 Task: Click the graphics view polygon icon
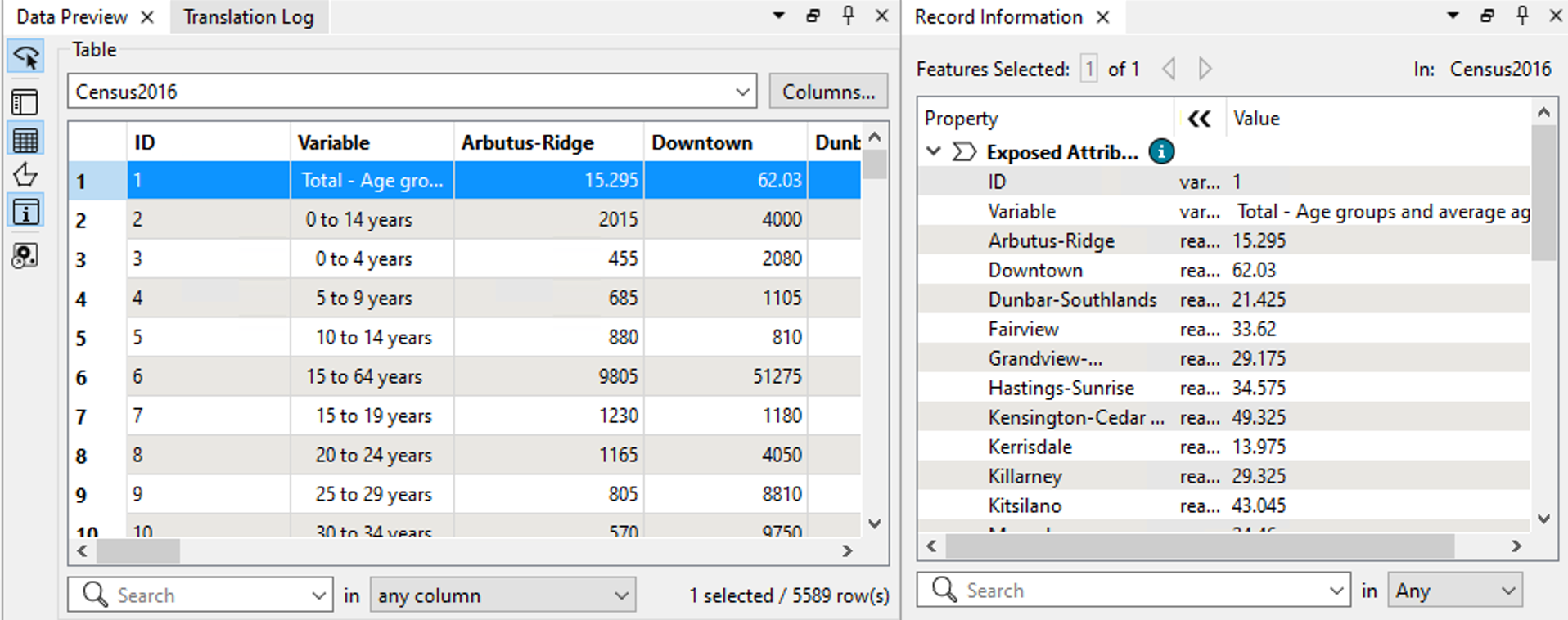coord(25,175)
